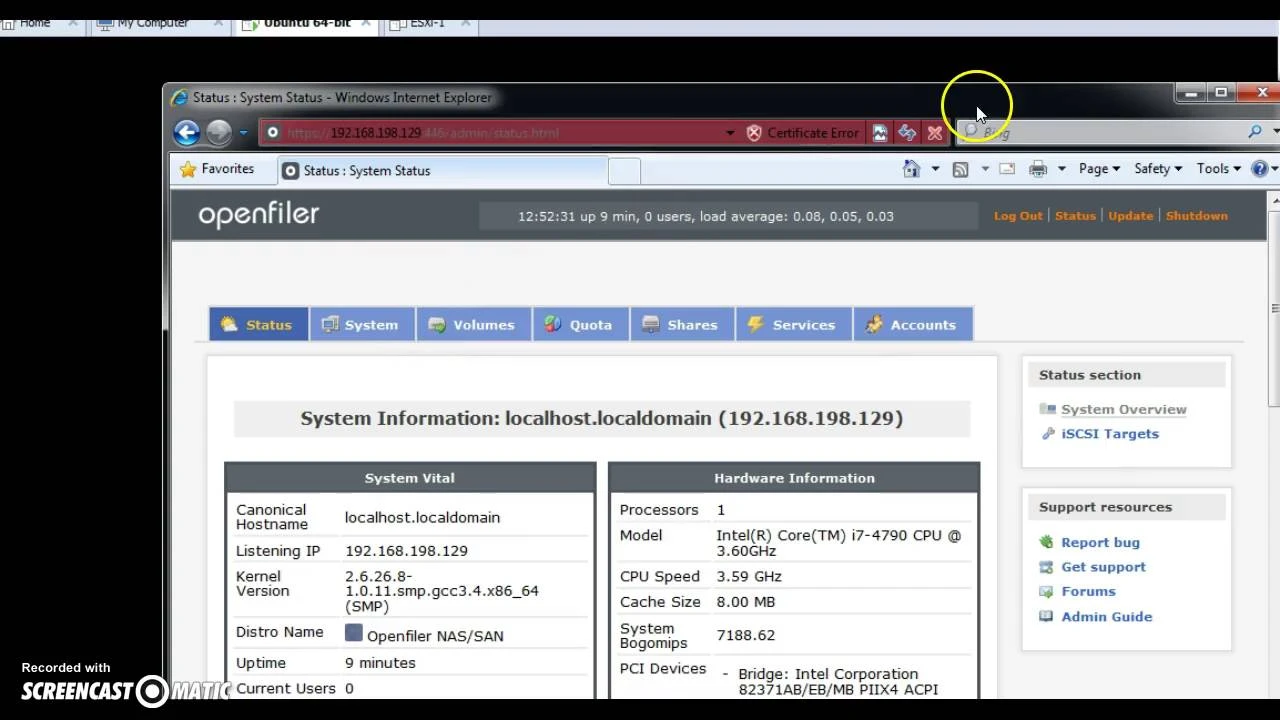Switch to the Services tab
This screenshot has width=1280, height=720.
[x=793, y=324]
